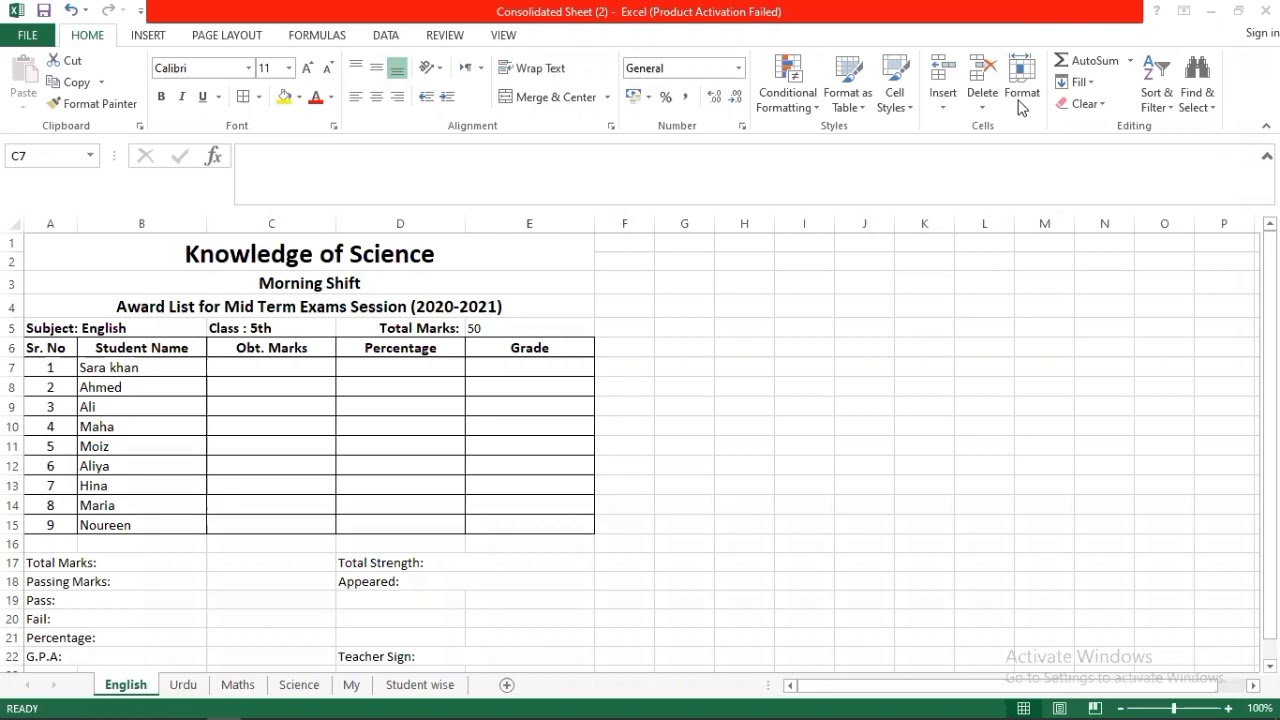Decrease font size with small A icon
The image size is (1280, 720).
click(328, 68)
